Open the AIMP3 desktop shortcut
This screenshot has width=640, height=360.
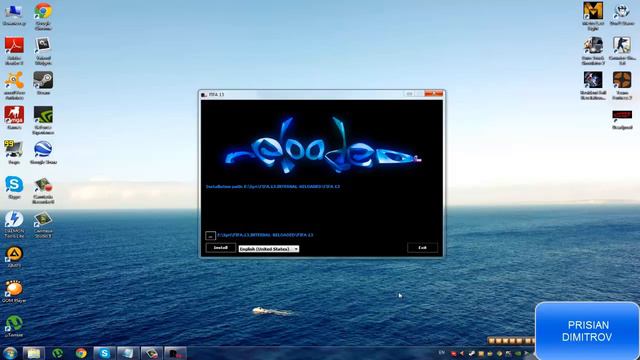(x=14, y=257)
